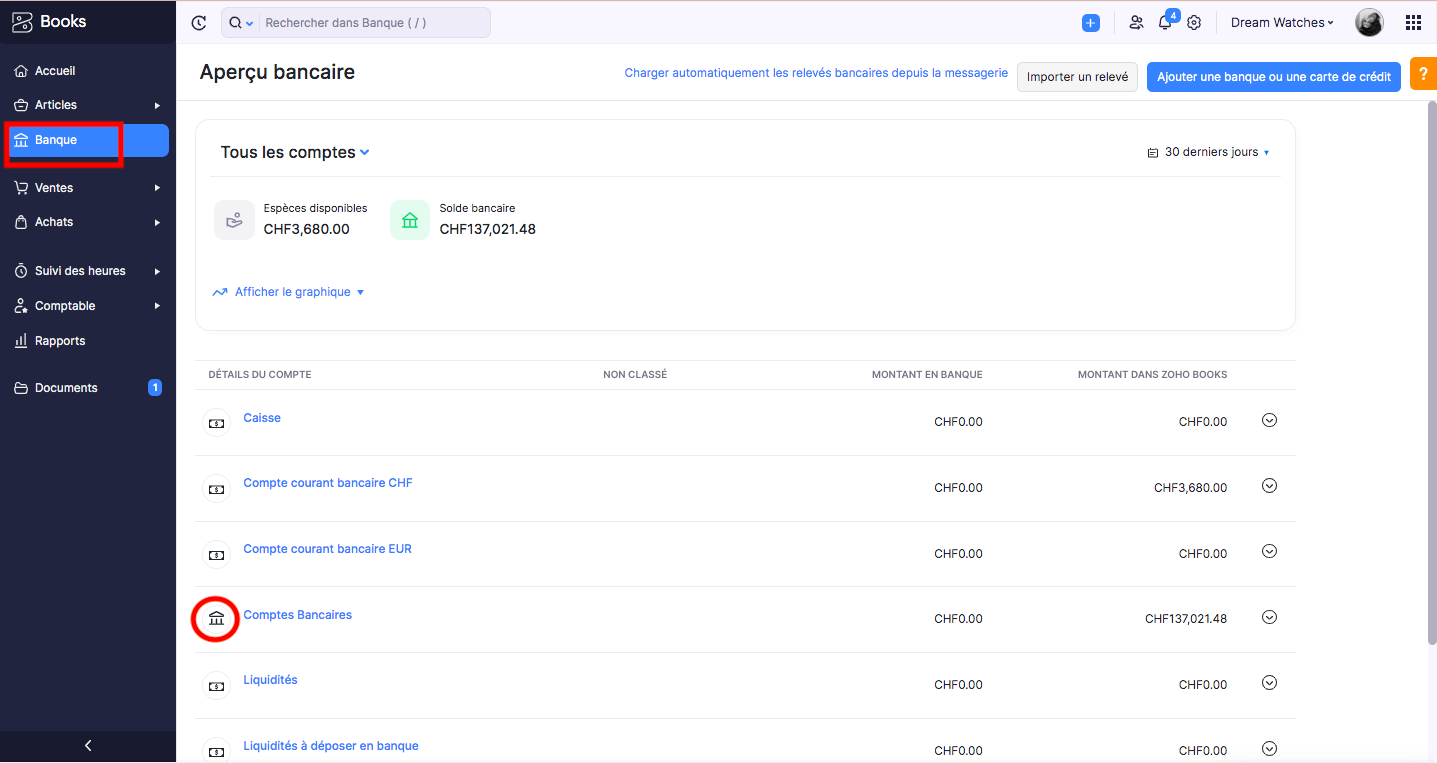Click the calendar icon beside 30 derniers jours
Screen dimensions: 1437x763
pos(1153,153)
